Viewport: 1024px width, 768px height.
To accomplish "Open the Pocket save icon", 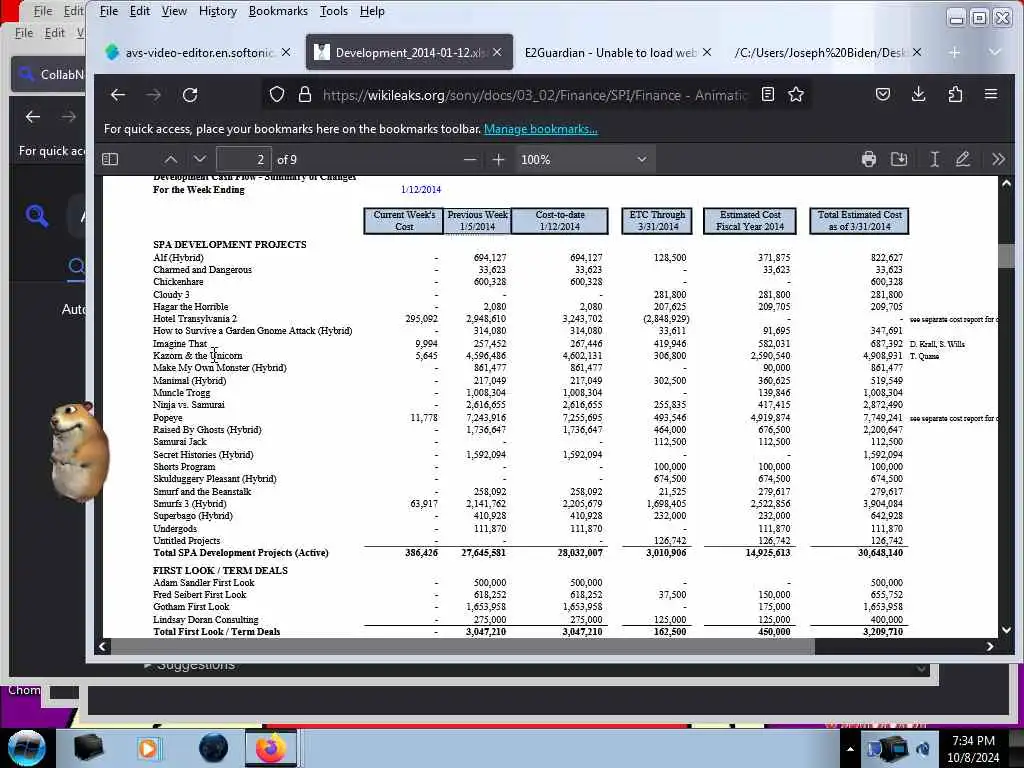I will point(883,95).
